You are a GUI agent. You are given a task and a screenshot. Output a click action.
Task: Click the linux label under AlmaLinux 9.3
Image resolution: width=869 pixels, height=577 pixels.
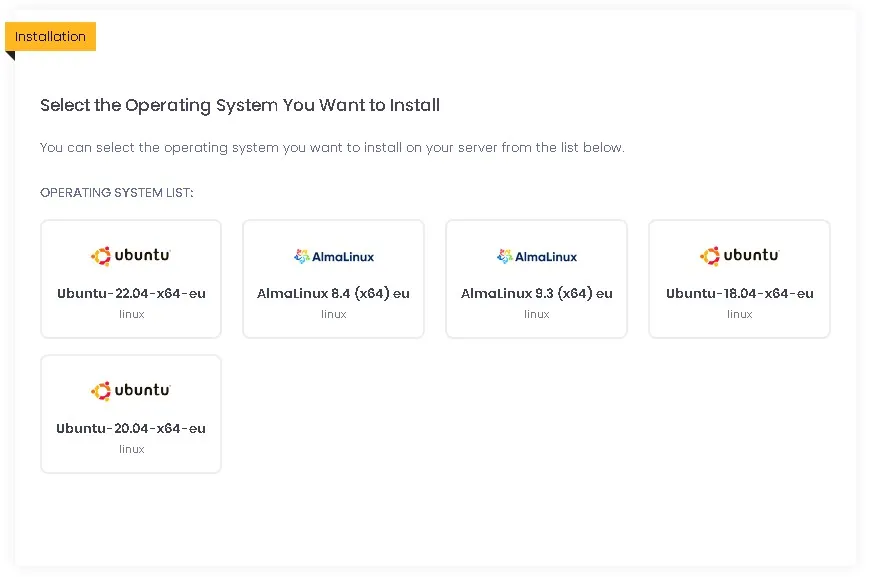[536, 314]
